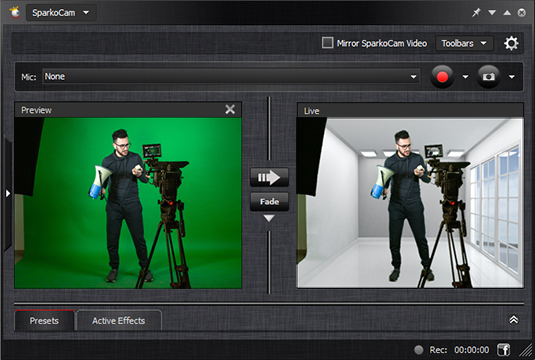
Task: Open the SparkoCam title dropdown menu
Action: (61, 13)
